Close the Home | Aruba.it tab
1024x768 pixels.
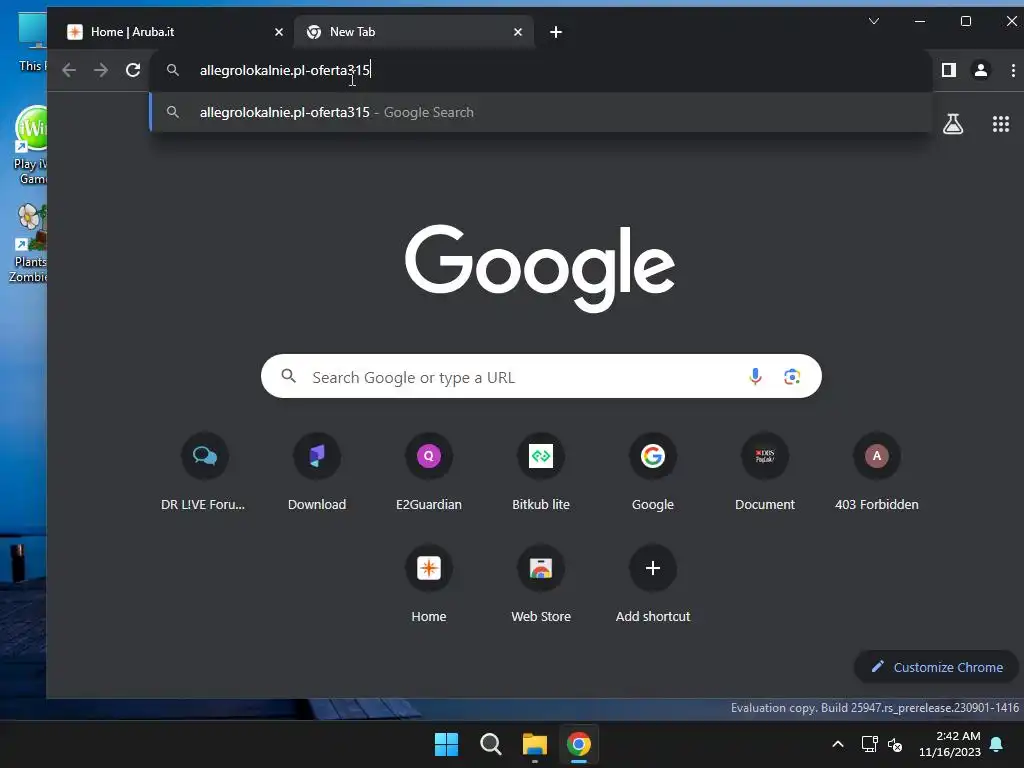click(279, 32)
